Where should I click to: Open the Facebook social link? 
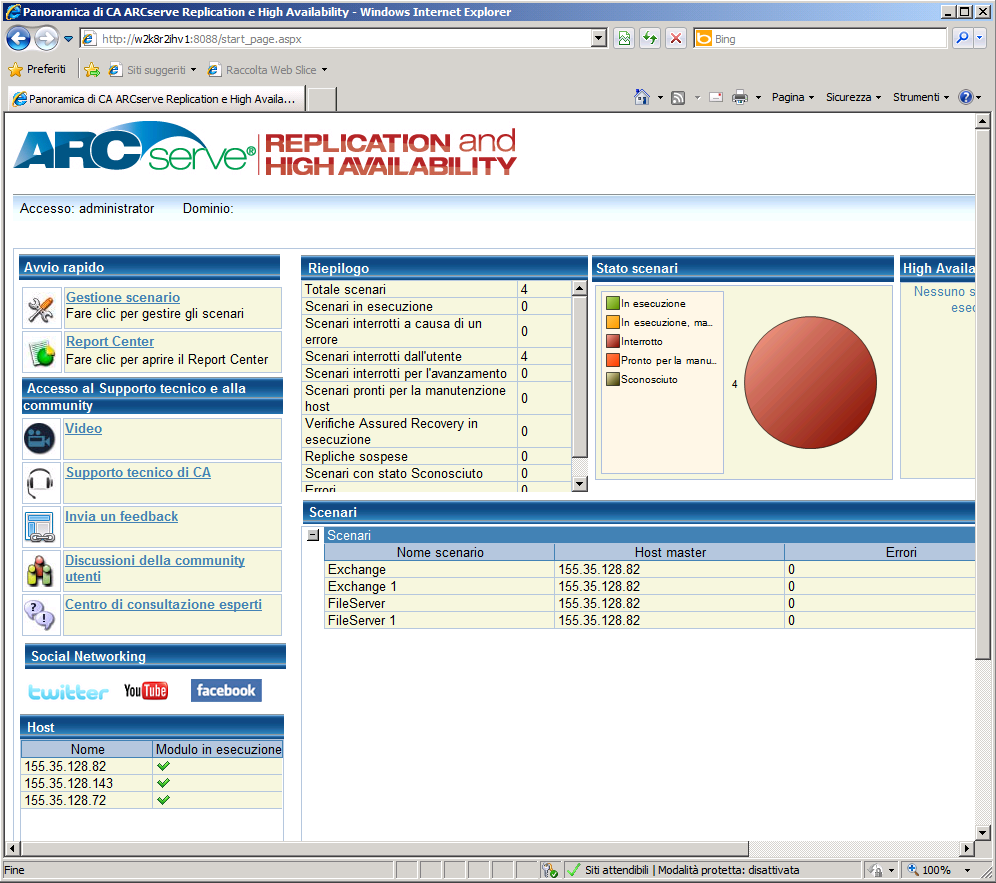[x=226, y=690]
